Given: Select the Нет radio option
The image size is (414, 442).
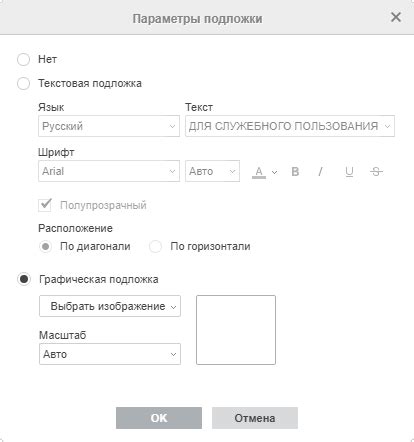Looking at the screenshot, I should pyautogui.click(x=23, y=60).
